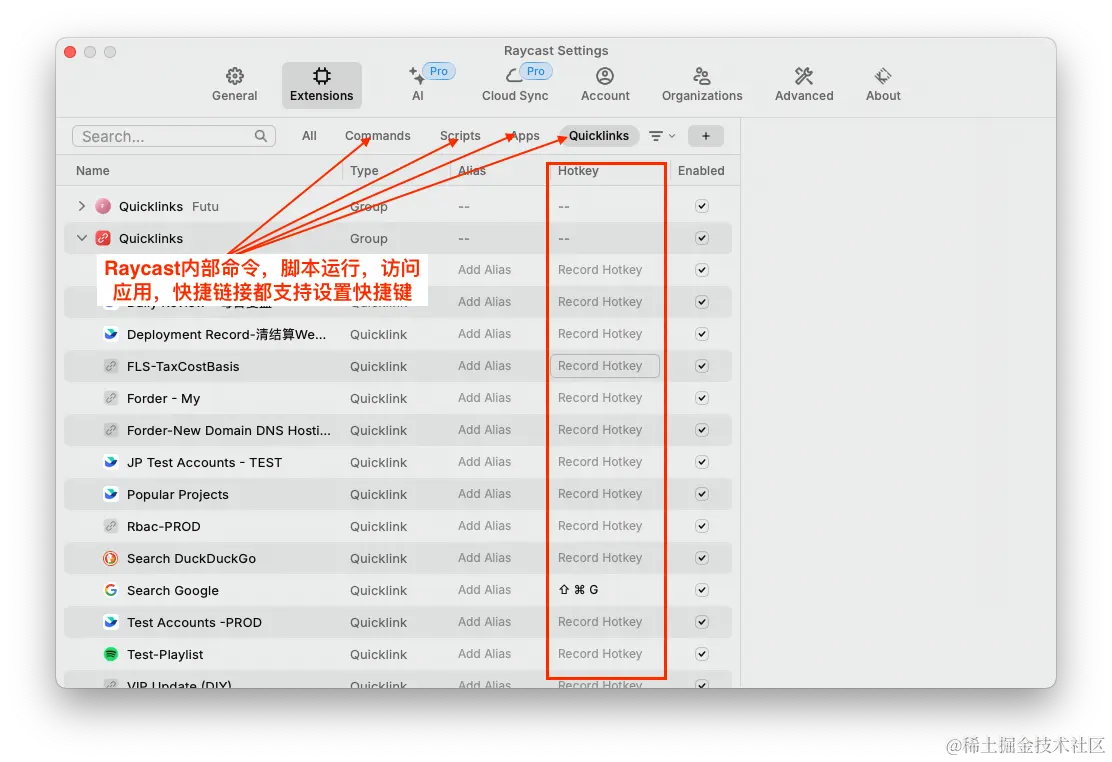Viewport: 1112px width, 762px height.
Task: Open the Account settings tab
Action: coord(605,85)
